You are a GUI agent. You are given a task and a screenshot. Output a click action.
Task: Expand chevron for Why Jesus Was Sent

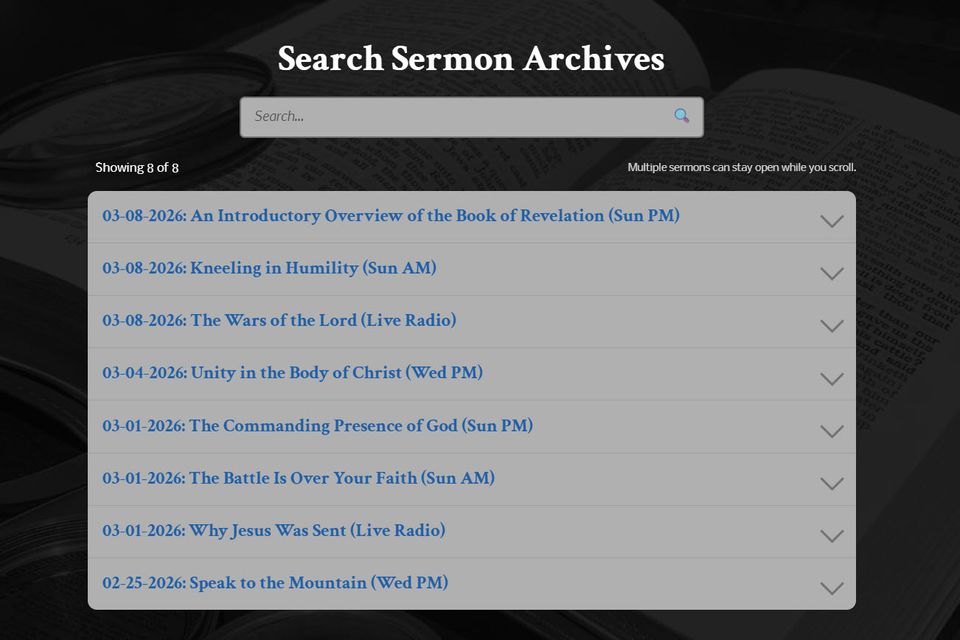click(x=831, y=536)
